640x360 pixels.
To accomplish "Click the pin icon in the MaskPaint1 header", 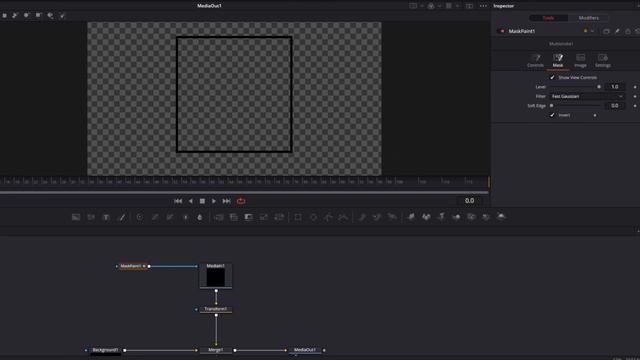I will tap(617, 31).
